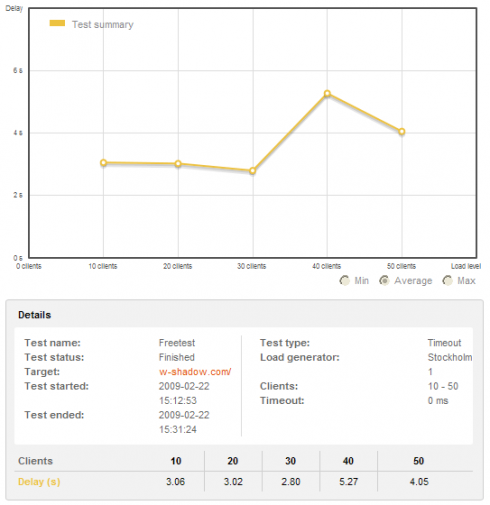Click the 50 clients column header in table
This screenshot has height=505, width=490.
click(419, 461)
